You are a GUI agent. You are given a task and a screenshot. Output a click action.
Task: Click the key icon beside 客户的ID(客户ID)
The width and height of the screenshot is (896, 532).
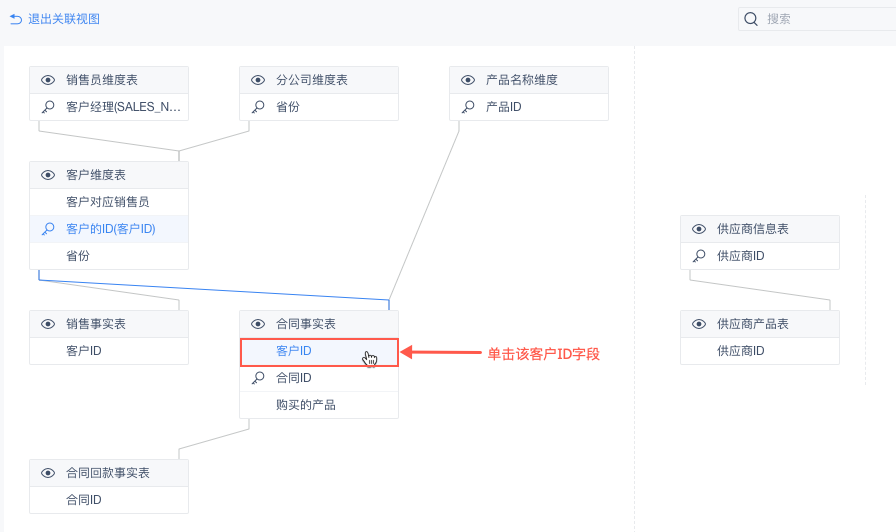tap(48, 229)
